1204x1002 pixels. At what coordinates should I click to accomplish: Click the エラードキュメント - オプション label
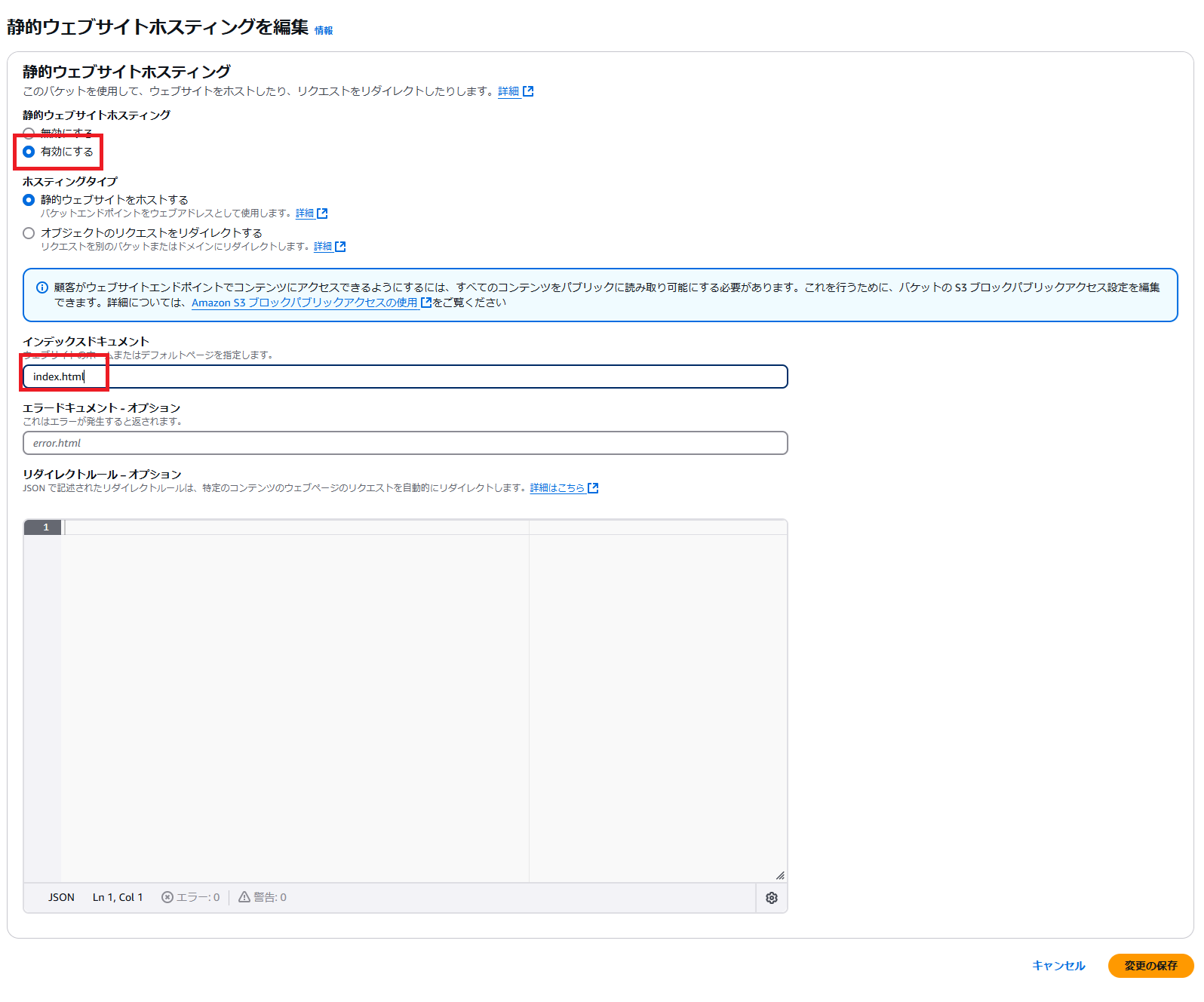(x=102, y=408)
